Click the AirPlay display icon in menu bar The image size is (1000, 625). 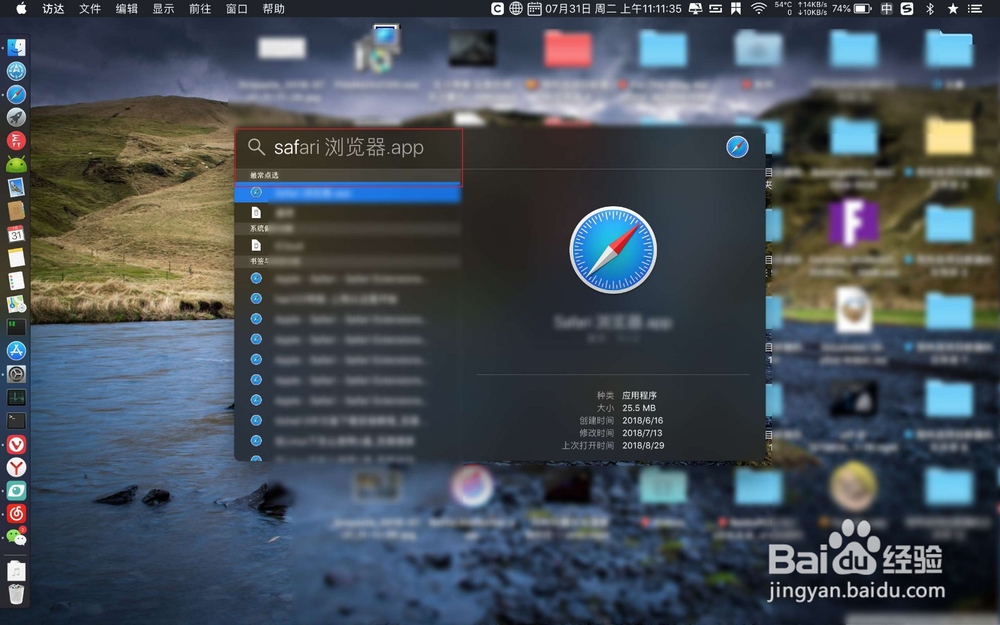[x=696, y=8]
